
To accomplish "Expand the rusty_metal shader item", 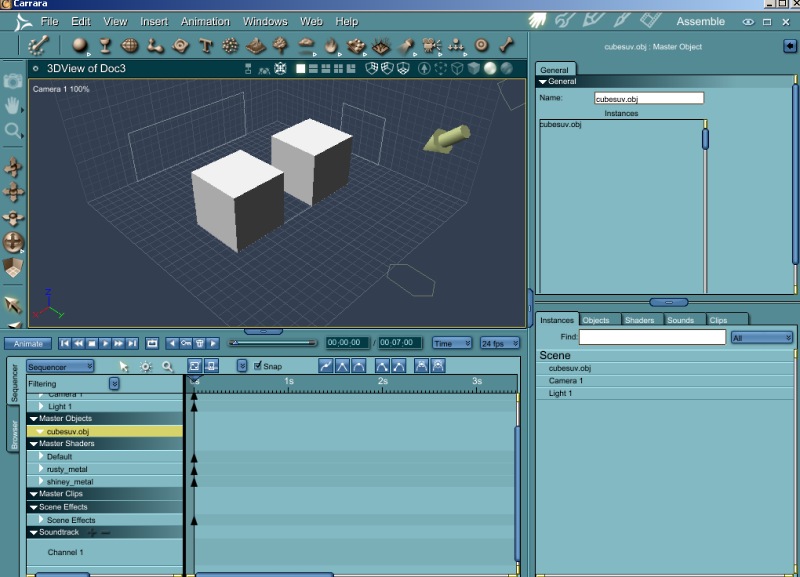I will 41,469.
